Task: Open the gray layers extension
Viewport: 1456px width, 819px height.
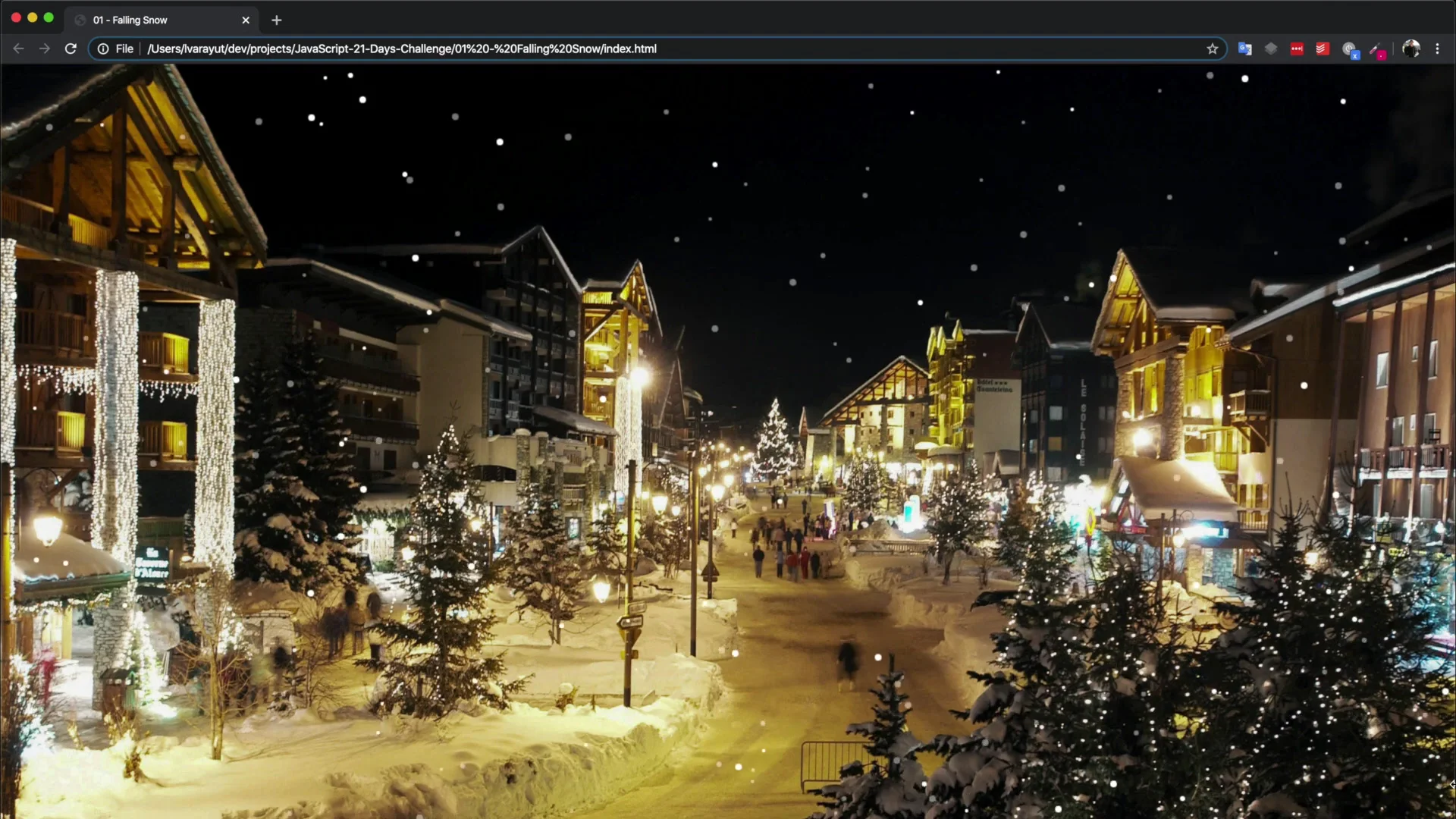Action: pyautogui.click(x=1271, y=49)
